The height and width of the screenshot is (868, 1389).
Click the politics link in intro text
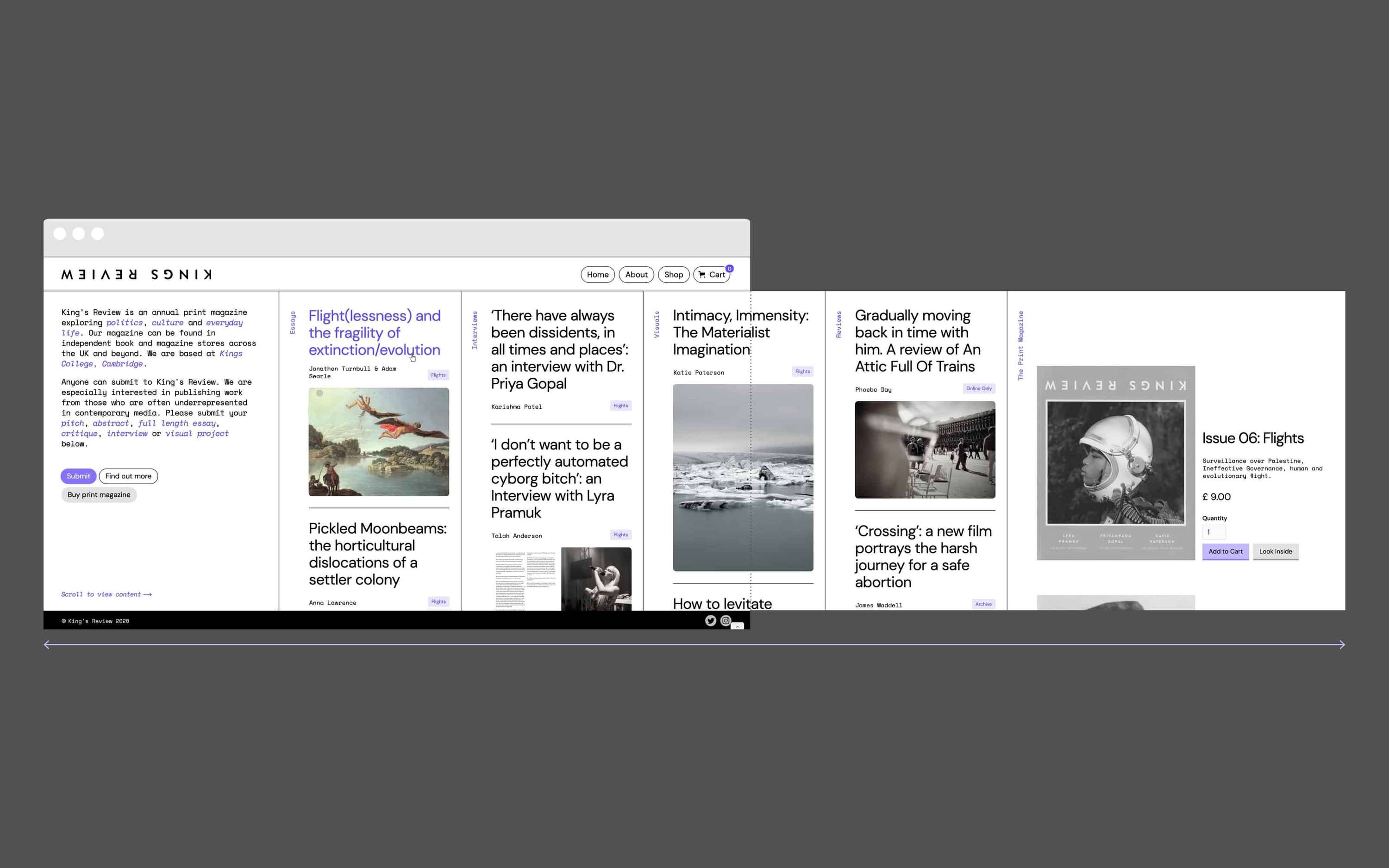pyautogui.click(x=124, y=323)
